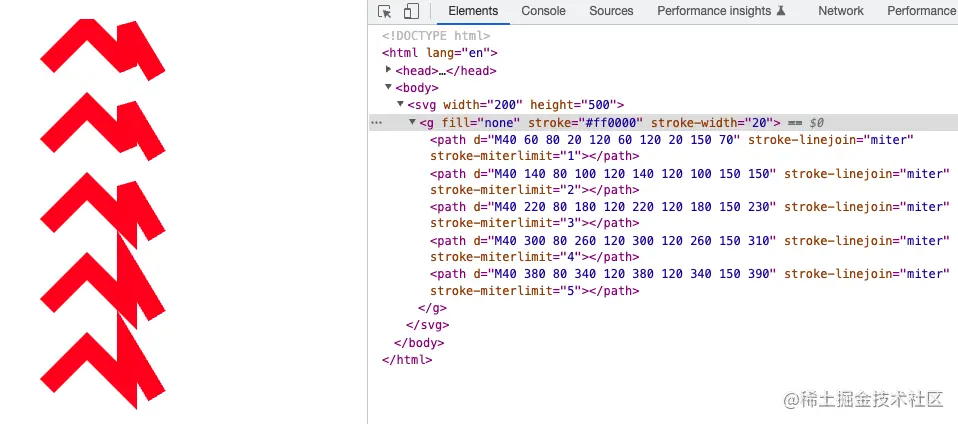
Task: Click the fourth red zigzag shape
Action: click(x=103, y=282)
